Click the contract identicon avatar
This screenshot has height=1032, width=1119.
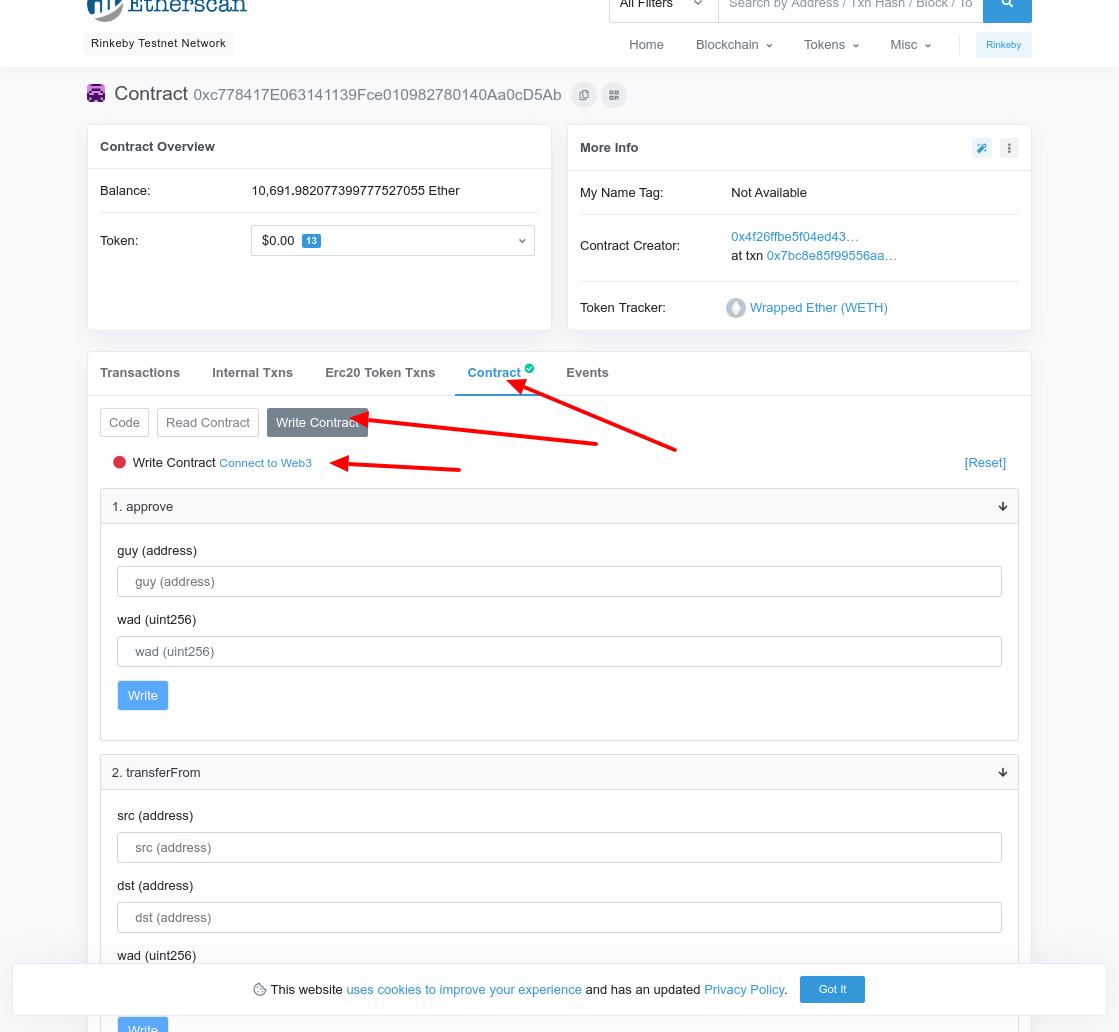96,94
